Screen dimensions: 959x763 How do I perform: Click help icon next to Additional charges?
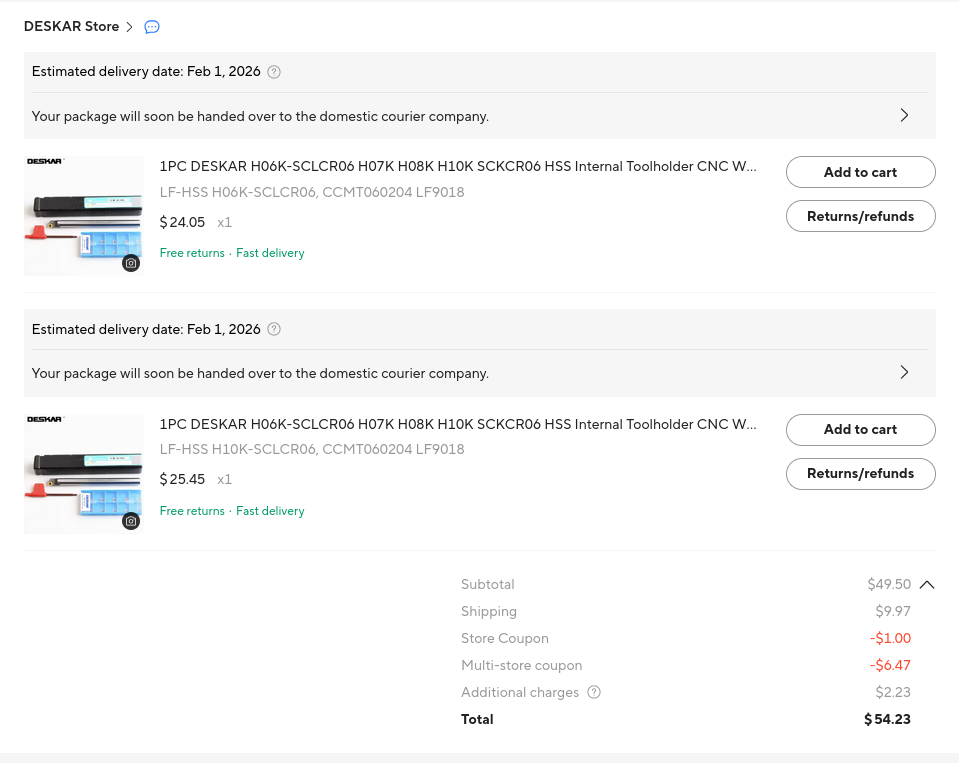point(594,692)
